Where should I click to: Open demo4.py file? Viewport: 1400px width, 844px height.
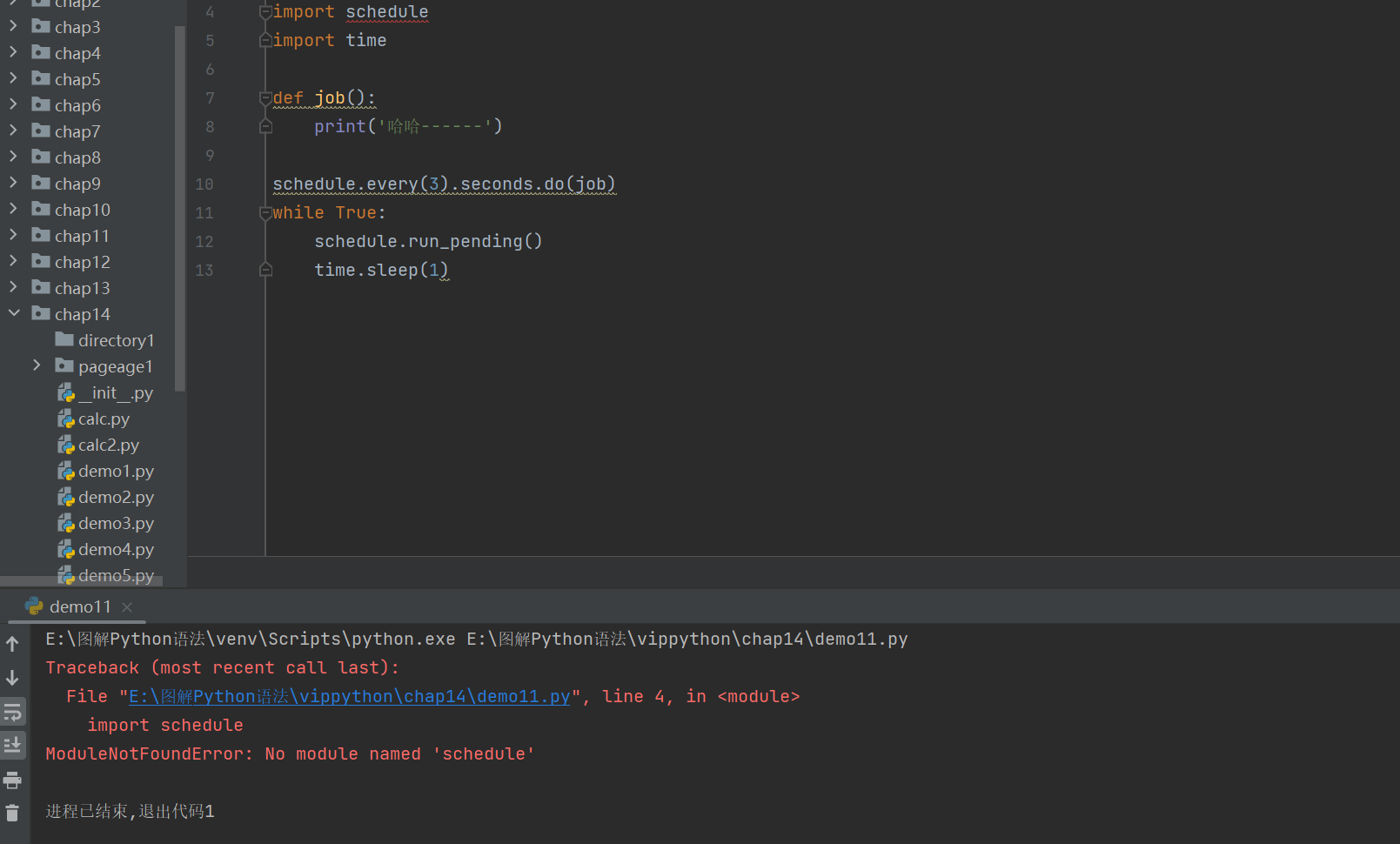point(105,549)
